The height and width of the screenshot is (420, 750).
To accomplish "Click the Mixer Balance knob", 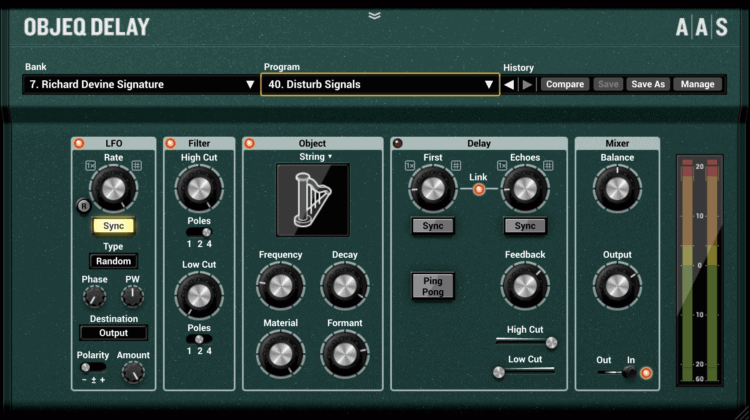I will pos(617,189).
